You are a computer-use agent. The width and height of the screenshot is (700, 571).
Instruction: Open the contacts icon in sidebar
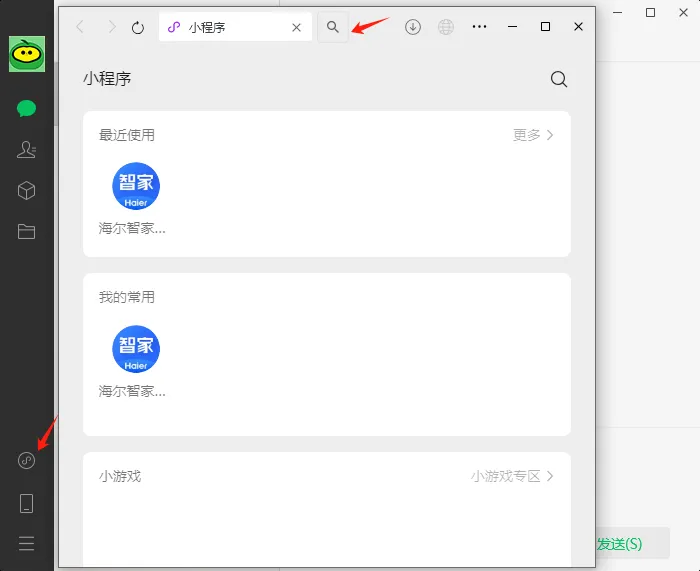coord(26,150)
